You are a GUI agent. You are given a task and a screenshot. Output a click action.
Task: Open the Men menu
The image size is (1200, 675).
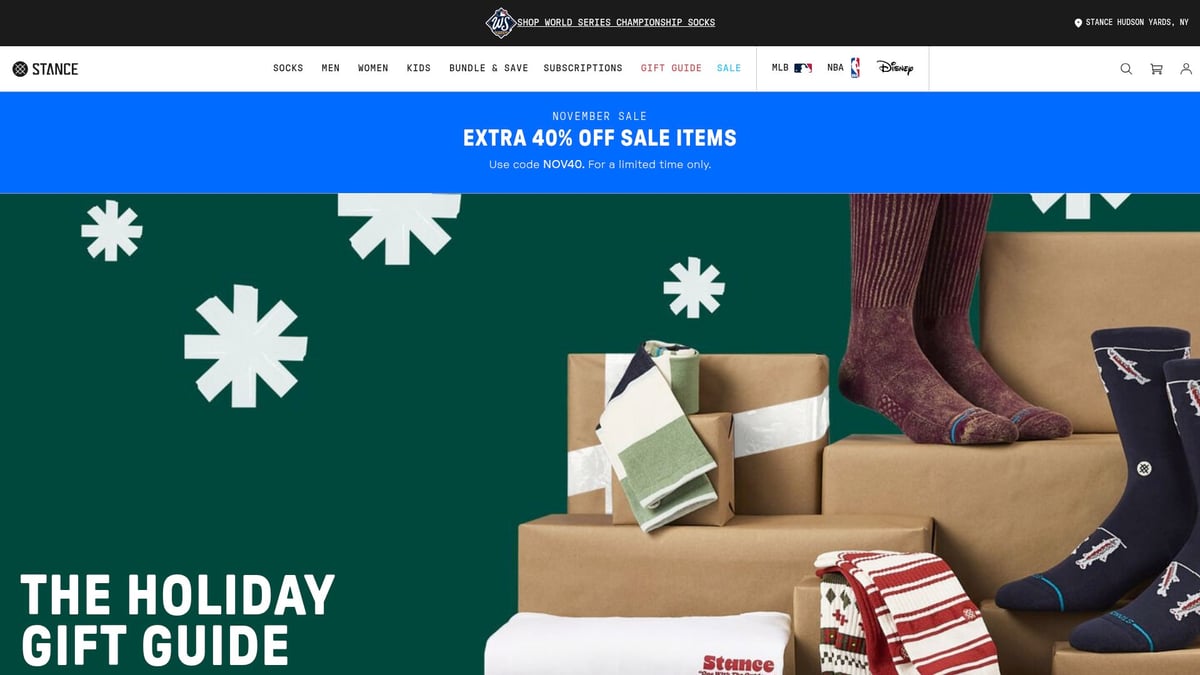click(x=330, y=68)
